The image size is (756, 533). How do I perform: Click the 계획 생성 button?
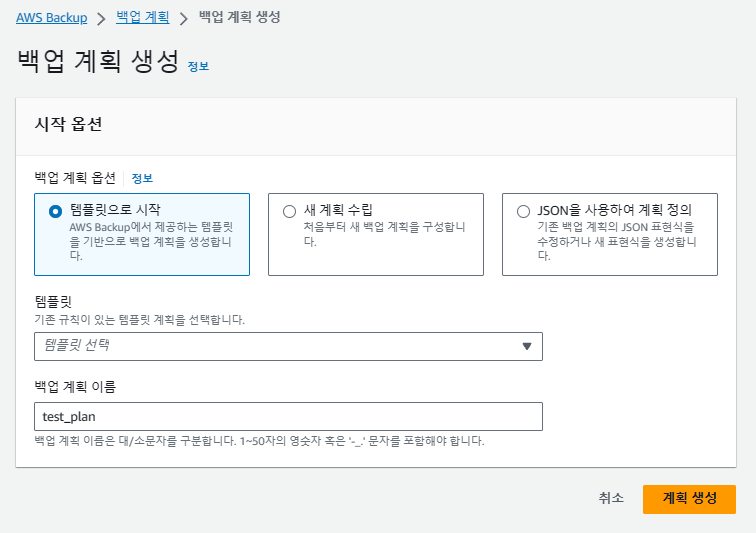click(x=689, y=499)
